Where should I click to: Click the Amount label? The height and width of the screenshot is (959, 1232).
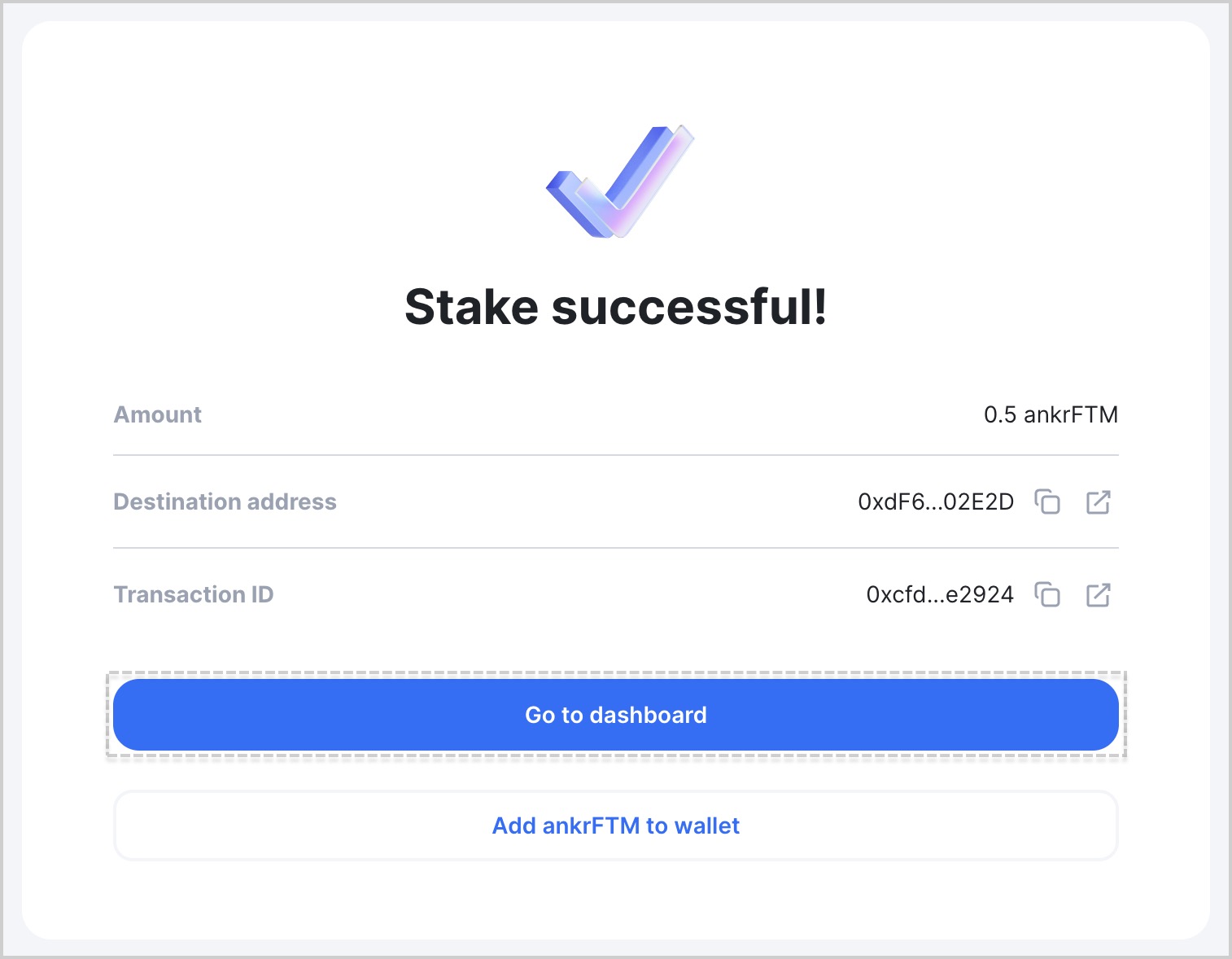pos(157,414)
